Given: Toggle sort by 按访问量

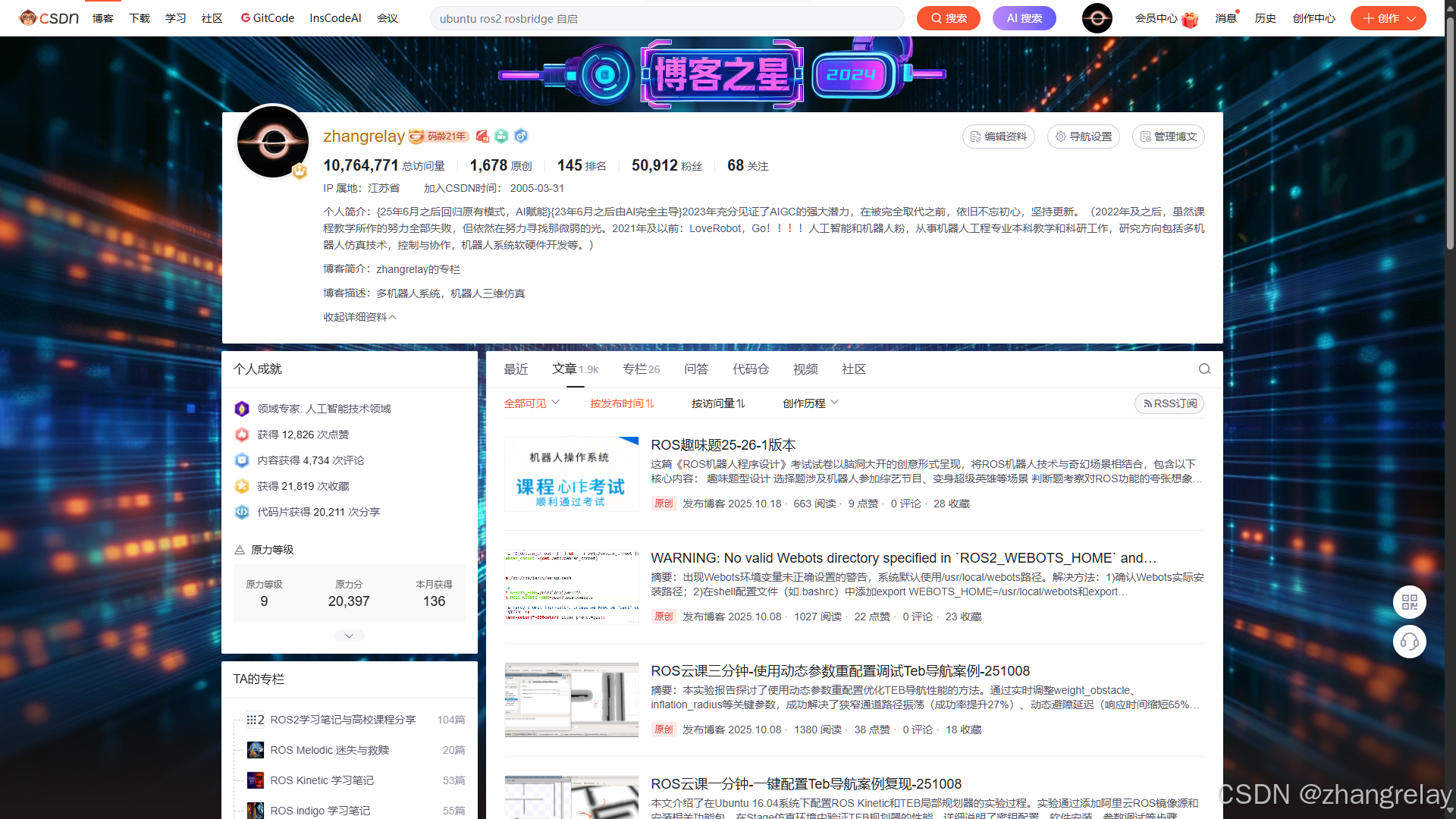Looking at the screenshot, I should tap(718, 403).
